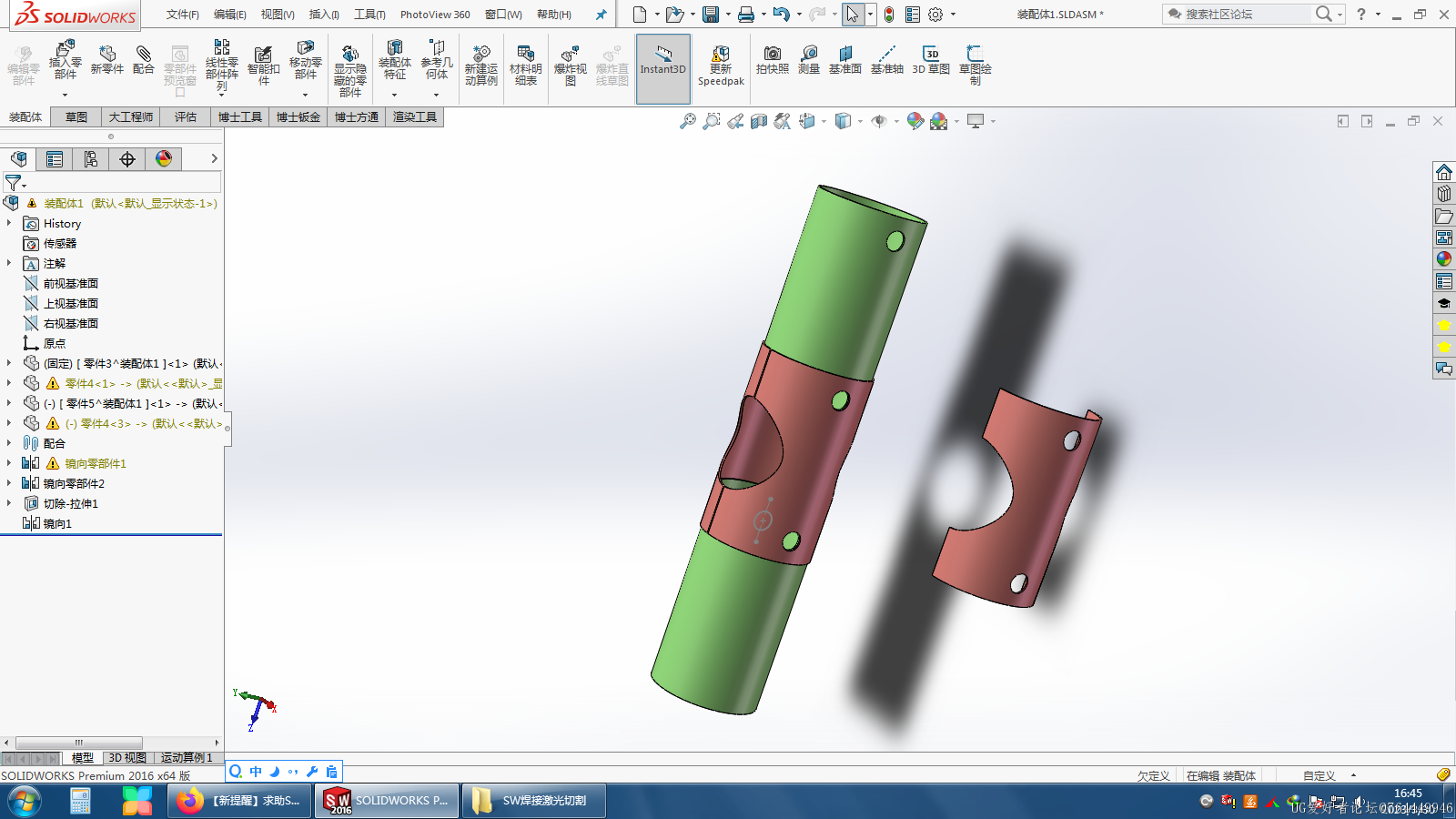
Task: Select 前视基准面 (Front Plane) in tree
Action: [x=70, y=283]
